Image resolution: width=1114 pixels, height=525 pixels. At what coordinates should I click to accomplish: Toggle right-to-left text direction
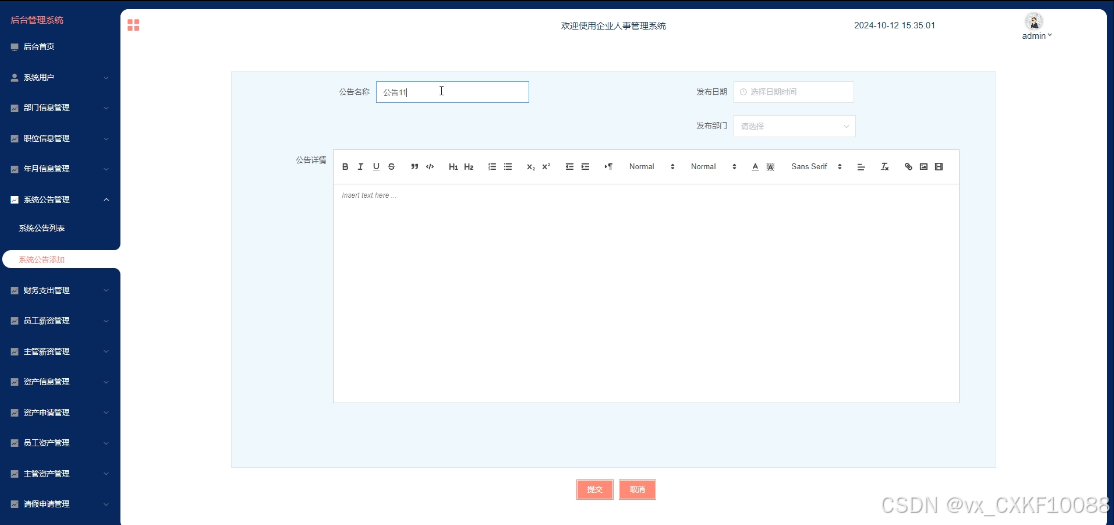point(609,167)
